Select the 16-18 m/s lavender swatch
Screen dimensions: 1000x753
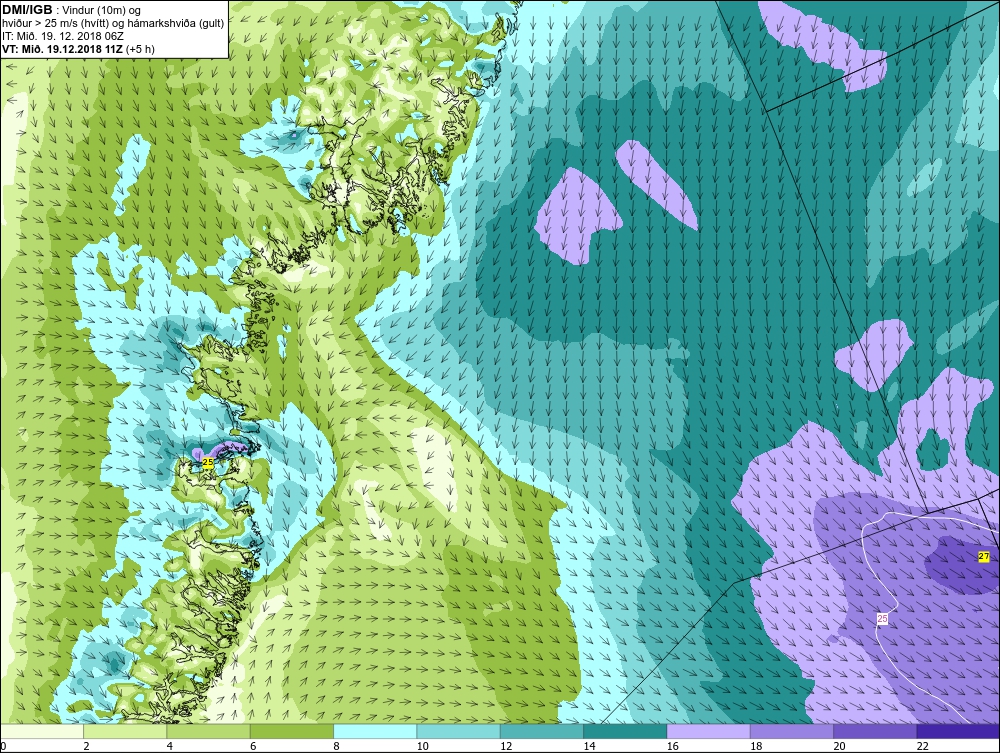tap(709, 731)
